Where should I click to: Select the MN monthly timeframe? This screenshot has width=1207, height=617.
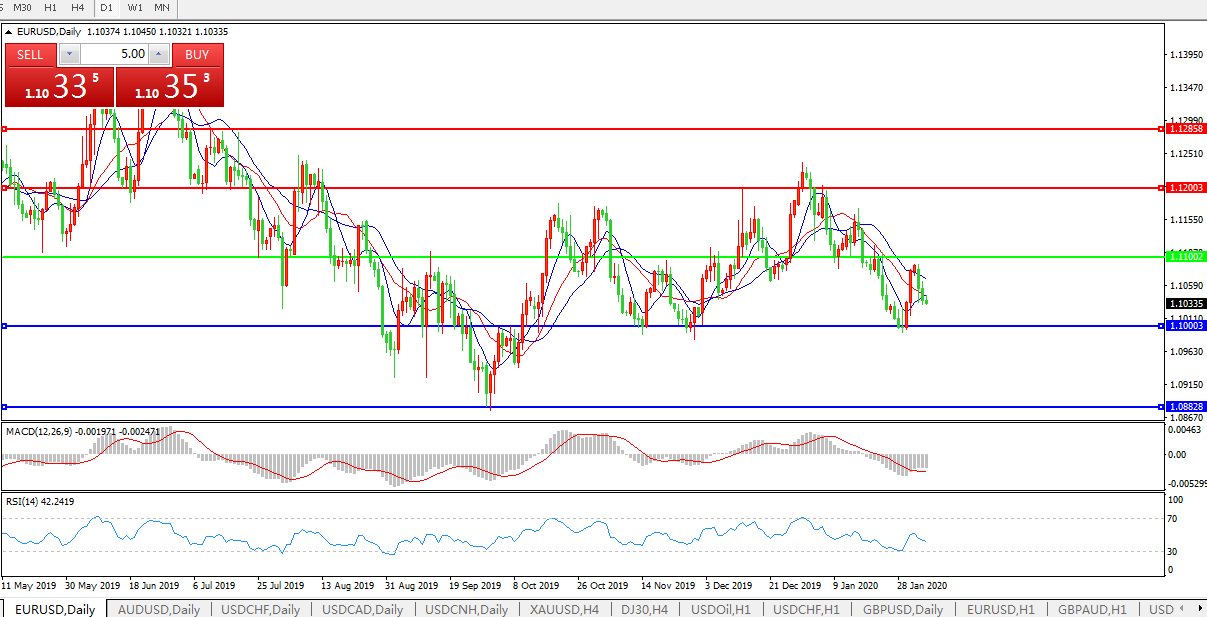[162, 7]
